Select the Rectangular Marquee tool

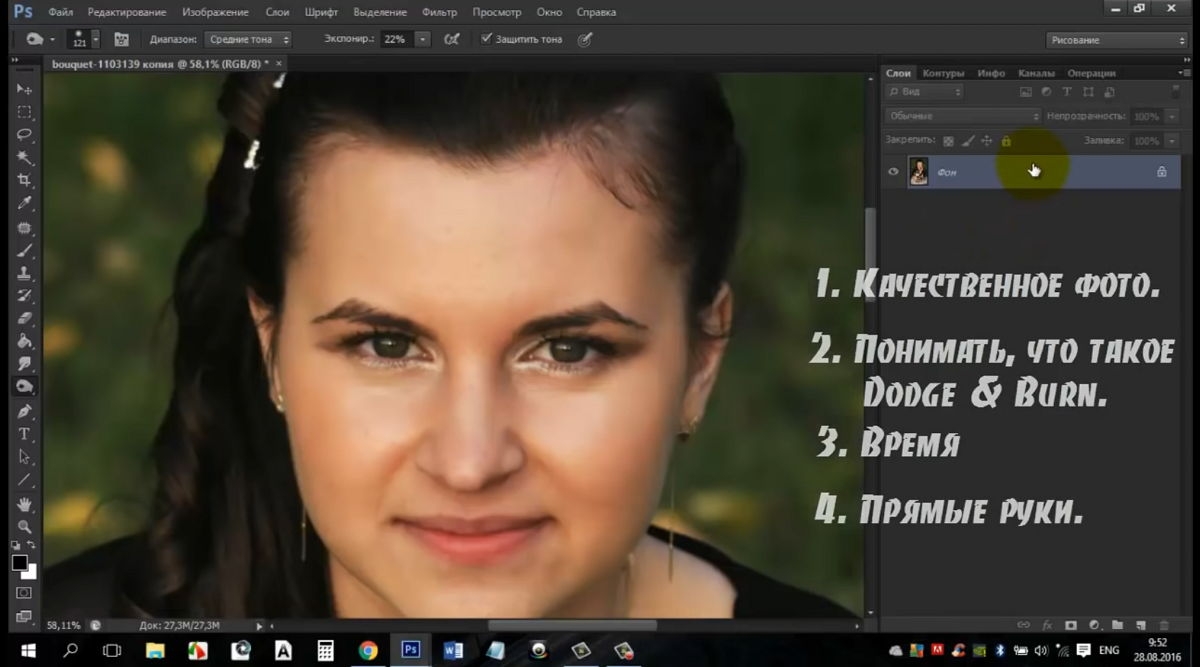(x=25, y=112)
